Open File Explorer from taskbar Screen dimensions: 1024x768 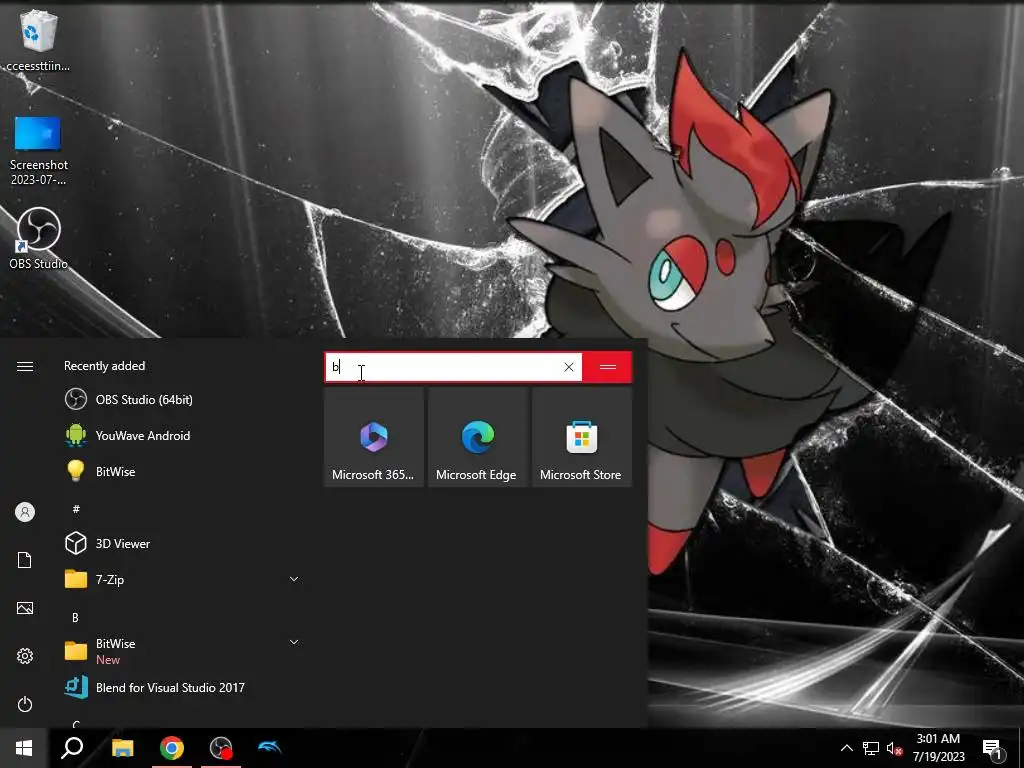coord(122,748)
